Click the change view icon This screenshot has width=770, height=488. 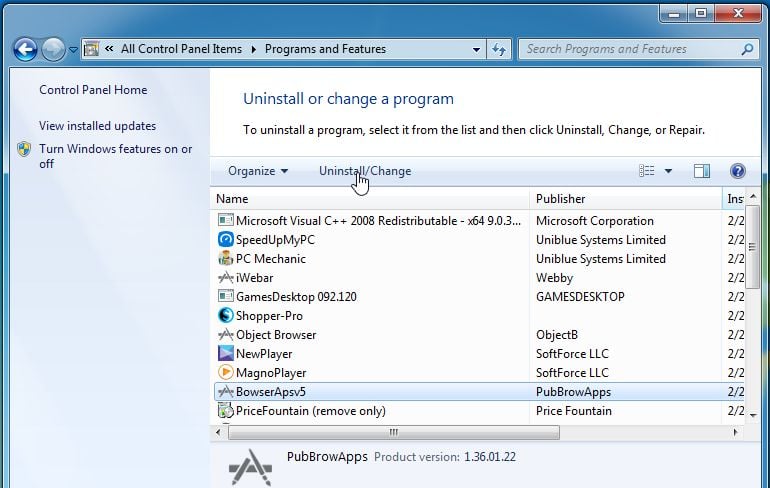point(646,171)
